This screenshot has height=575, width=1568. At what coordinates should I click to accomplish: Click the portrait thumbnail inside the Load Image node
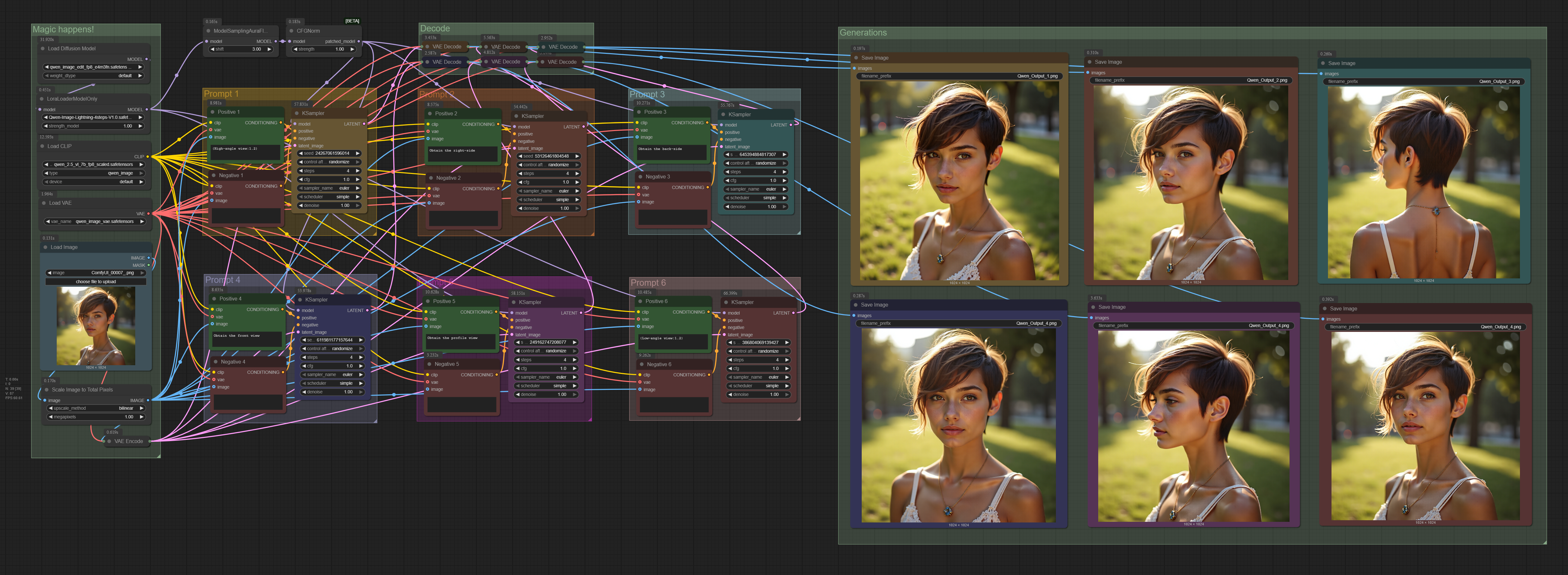(96, 325)
